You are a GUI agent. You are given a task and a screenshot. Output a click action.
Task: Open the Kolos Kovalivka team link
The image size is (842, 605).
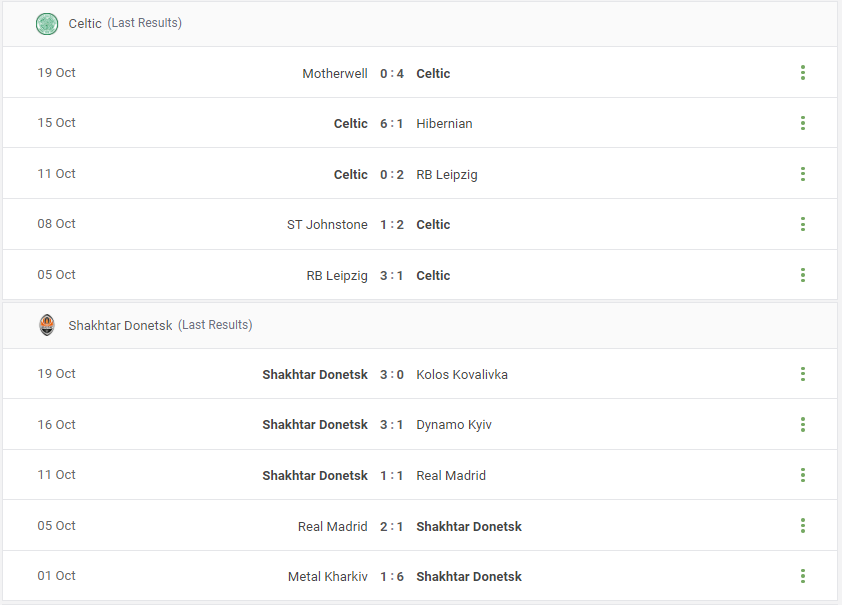click(462, 374)
